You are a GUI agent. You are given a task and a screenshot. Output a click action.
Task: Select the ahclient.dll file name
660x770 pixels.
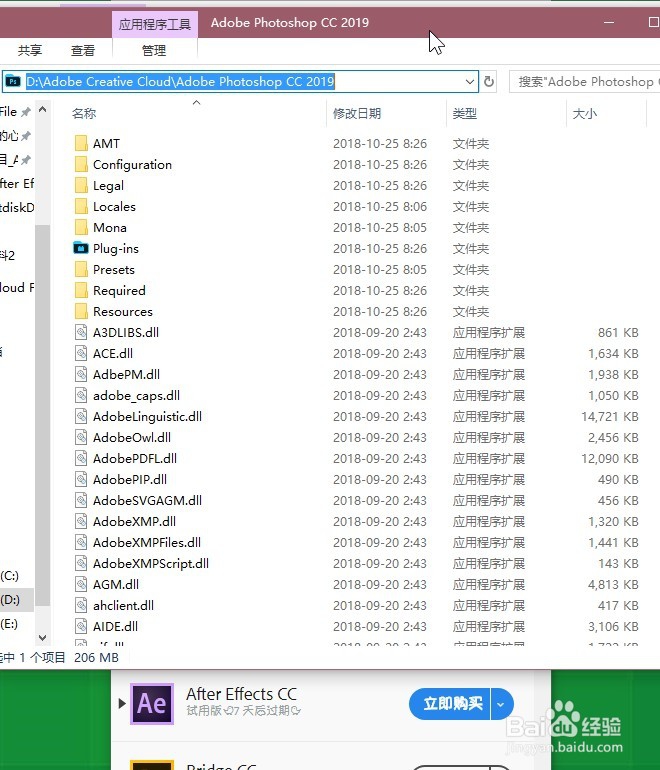(123, 605)
